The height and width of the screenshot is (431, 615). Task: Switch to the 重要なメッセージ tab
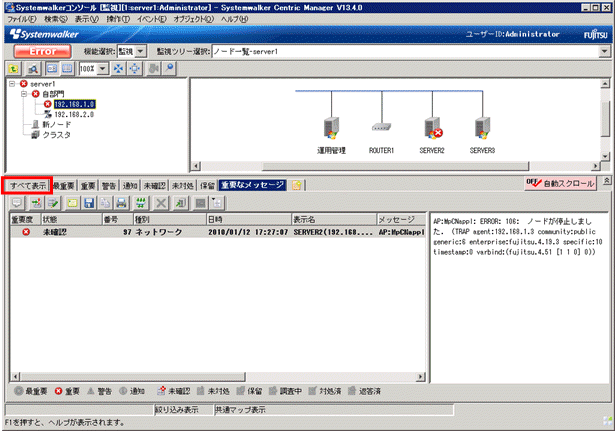253,185
